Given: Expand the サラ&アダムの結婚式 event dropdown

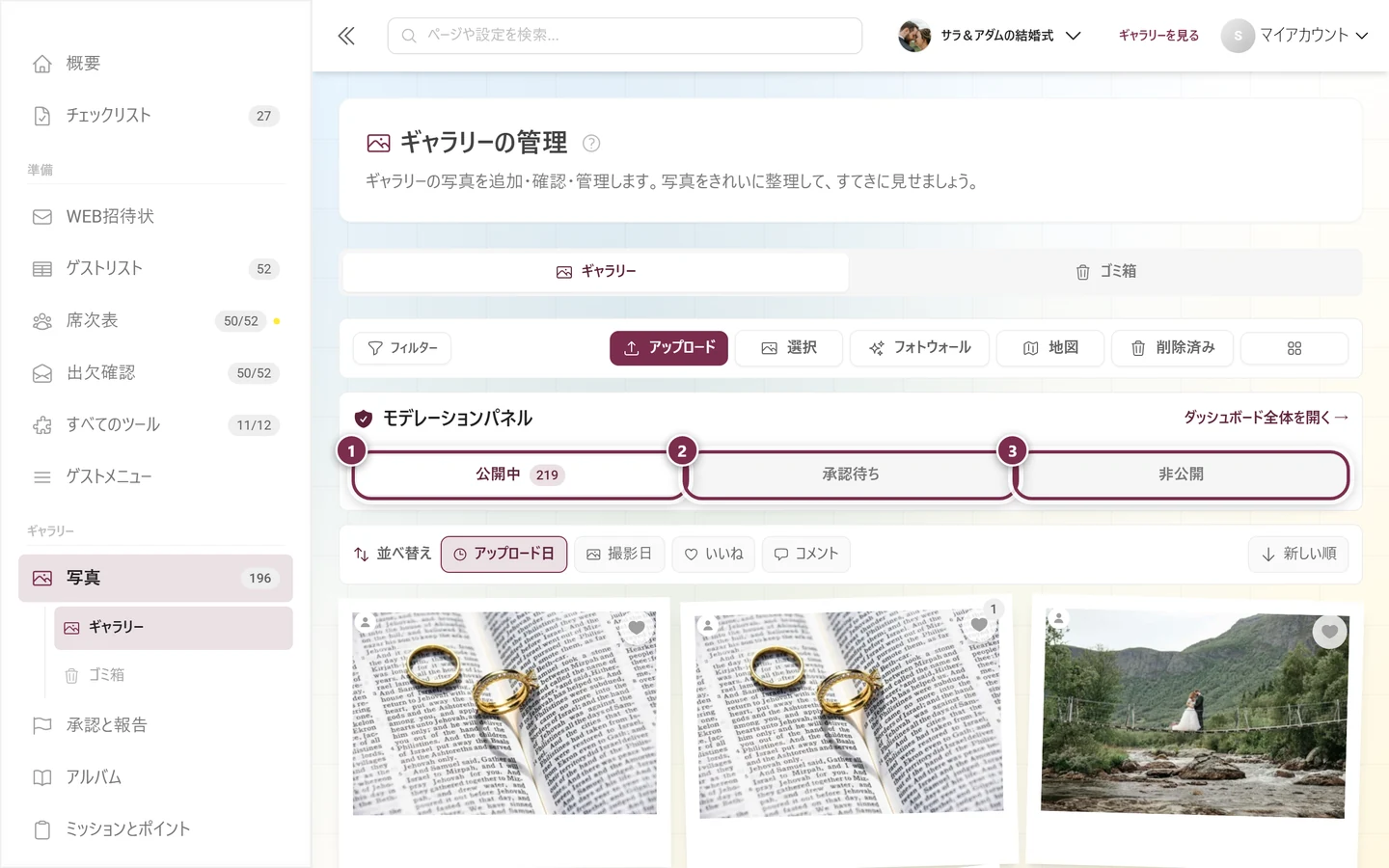Looking at the screenshot, I should point(990,36).
